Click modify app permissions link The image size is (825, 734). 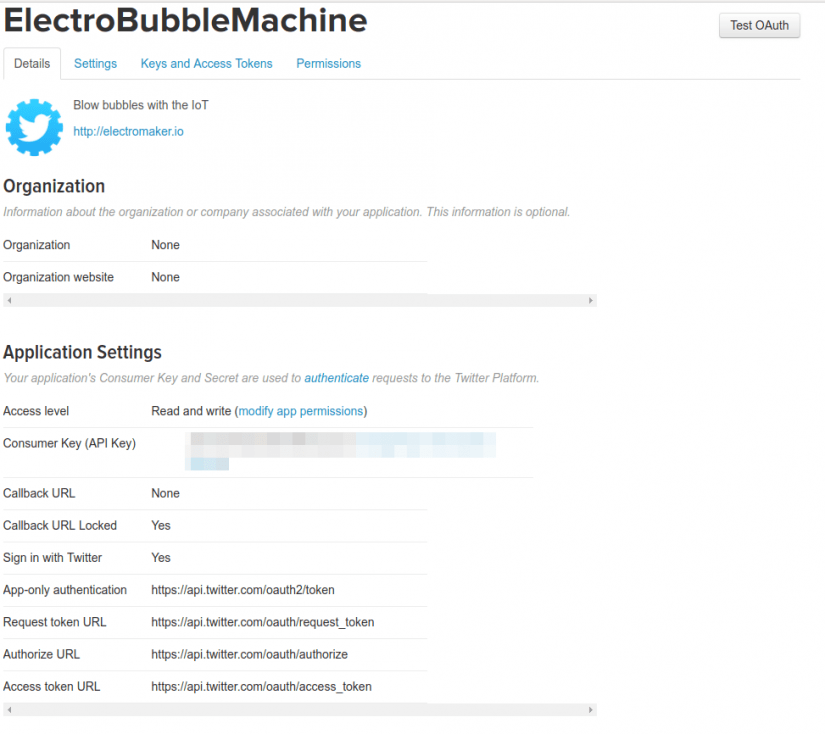[300, 411]
